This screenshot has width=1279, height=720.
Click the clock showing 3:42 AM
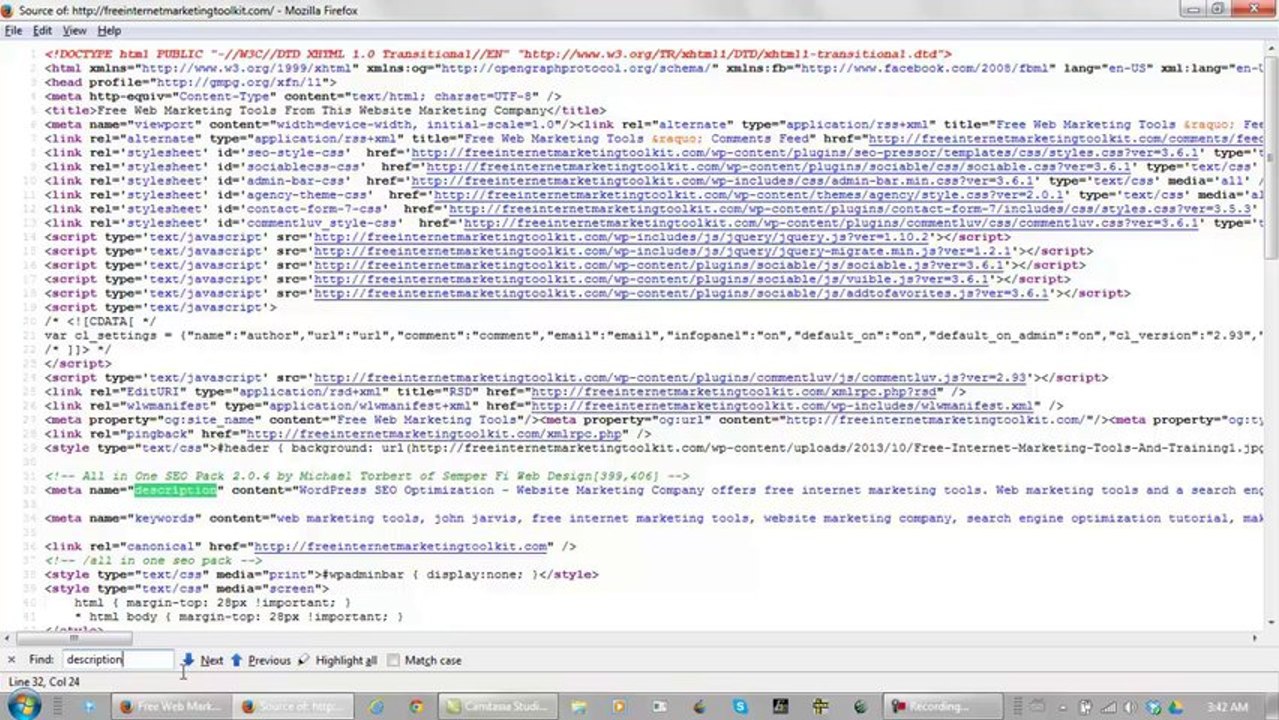(1227, 707)
